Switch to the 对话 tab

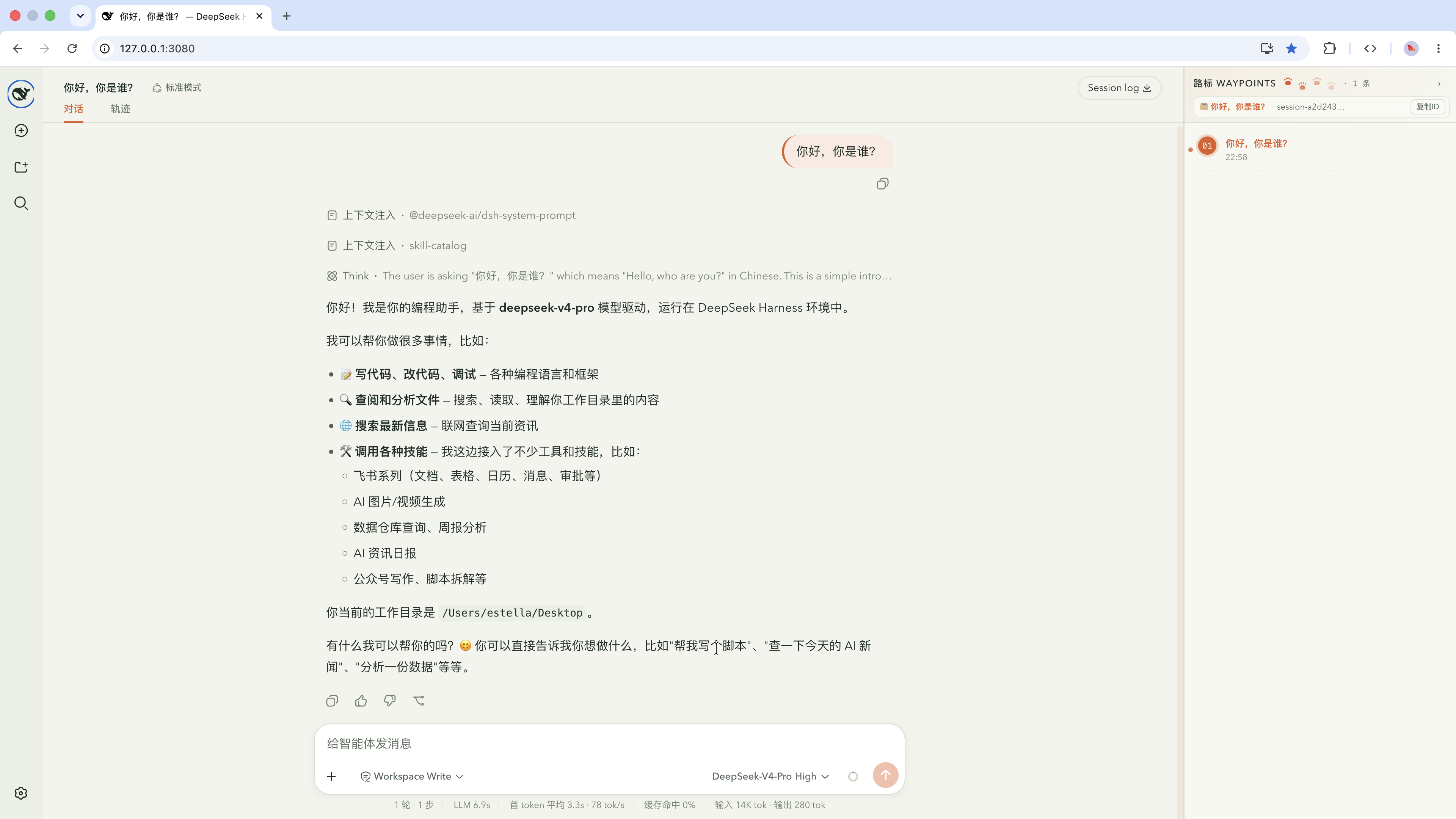[x=74, y=109]
